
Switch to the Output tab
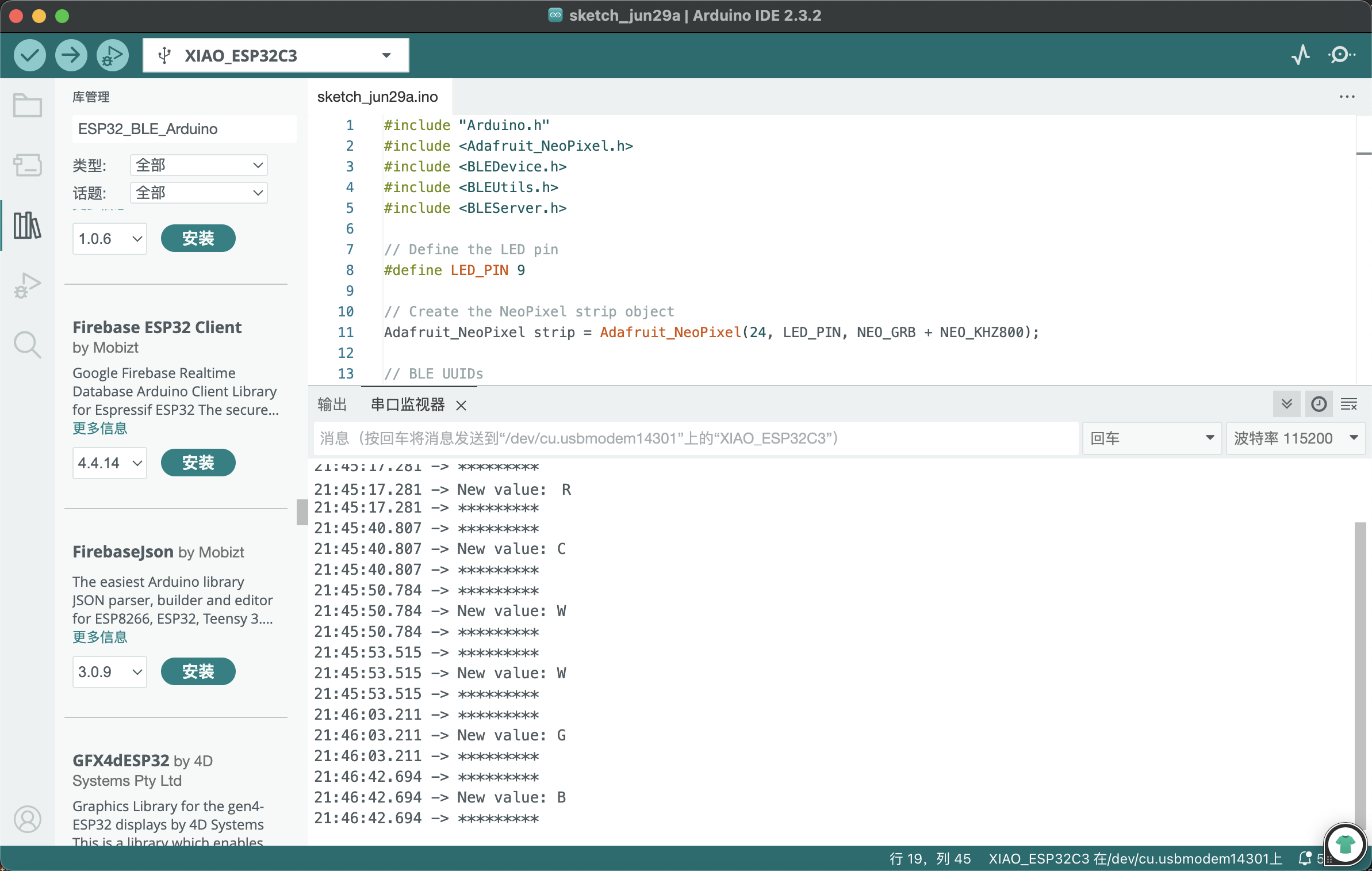click(332, 404)
